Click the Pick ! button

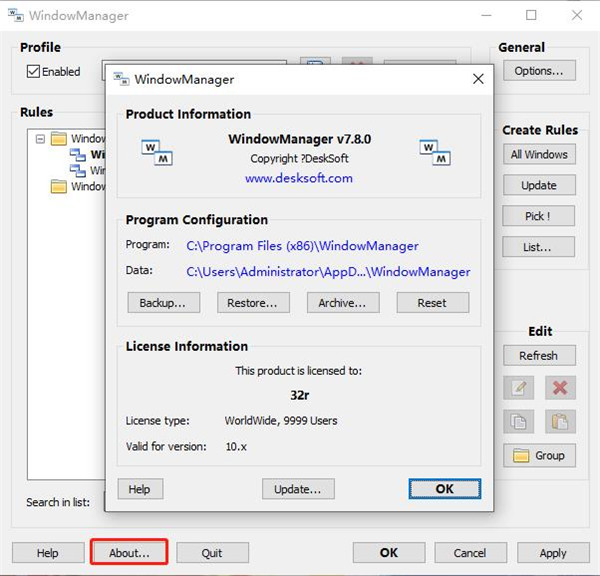538,216
